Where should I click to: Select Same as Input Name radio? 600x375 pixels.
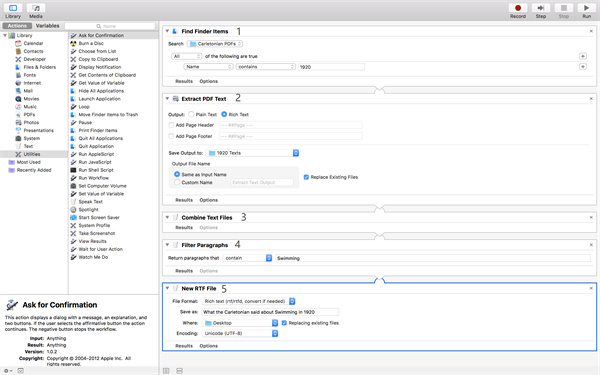tap(177, 174)
